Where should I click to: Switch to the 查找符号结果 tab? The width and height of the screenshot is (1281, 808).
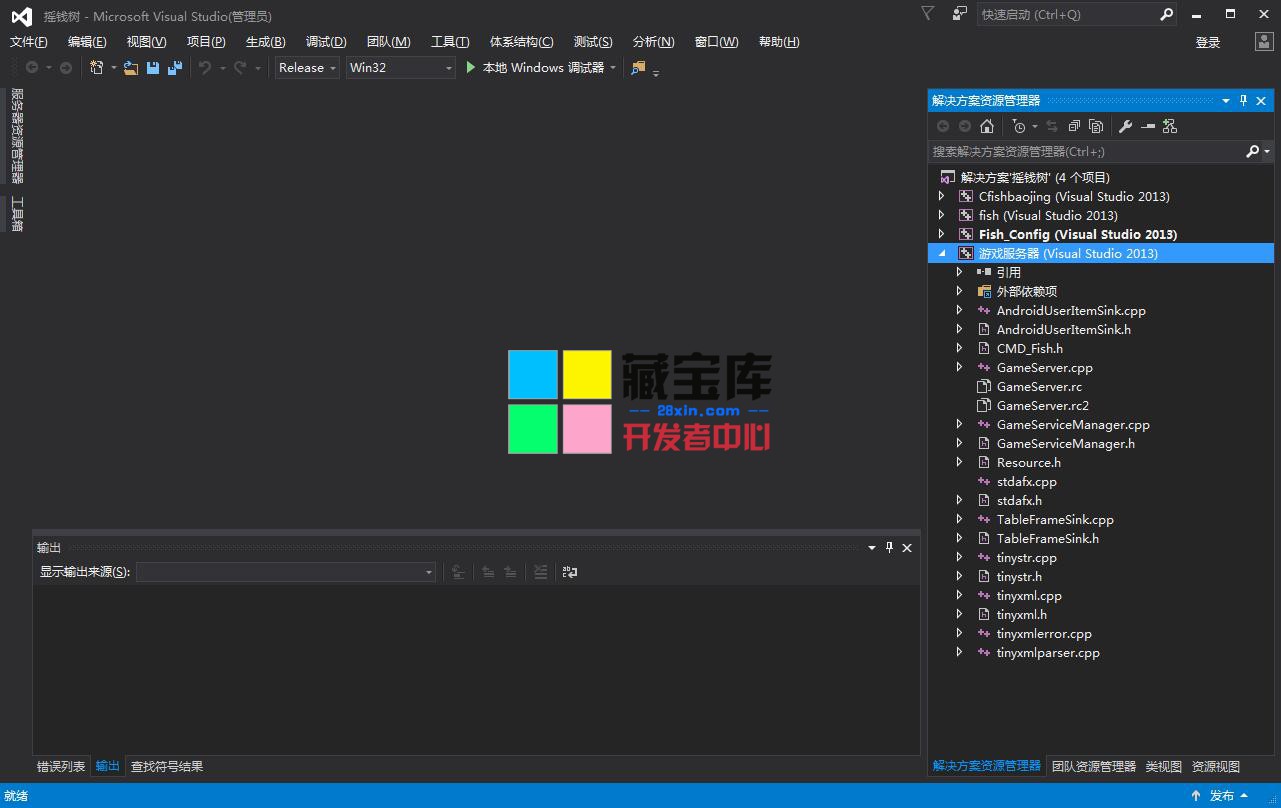(x=167, y=767)
